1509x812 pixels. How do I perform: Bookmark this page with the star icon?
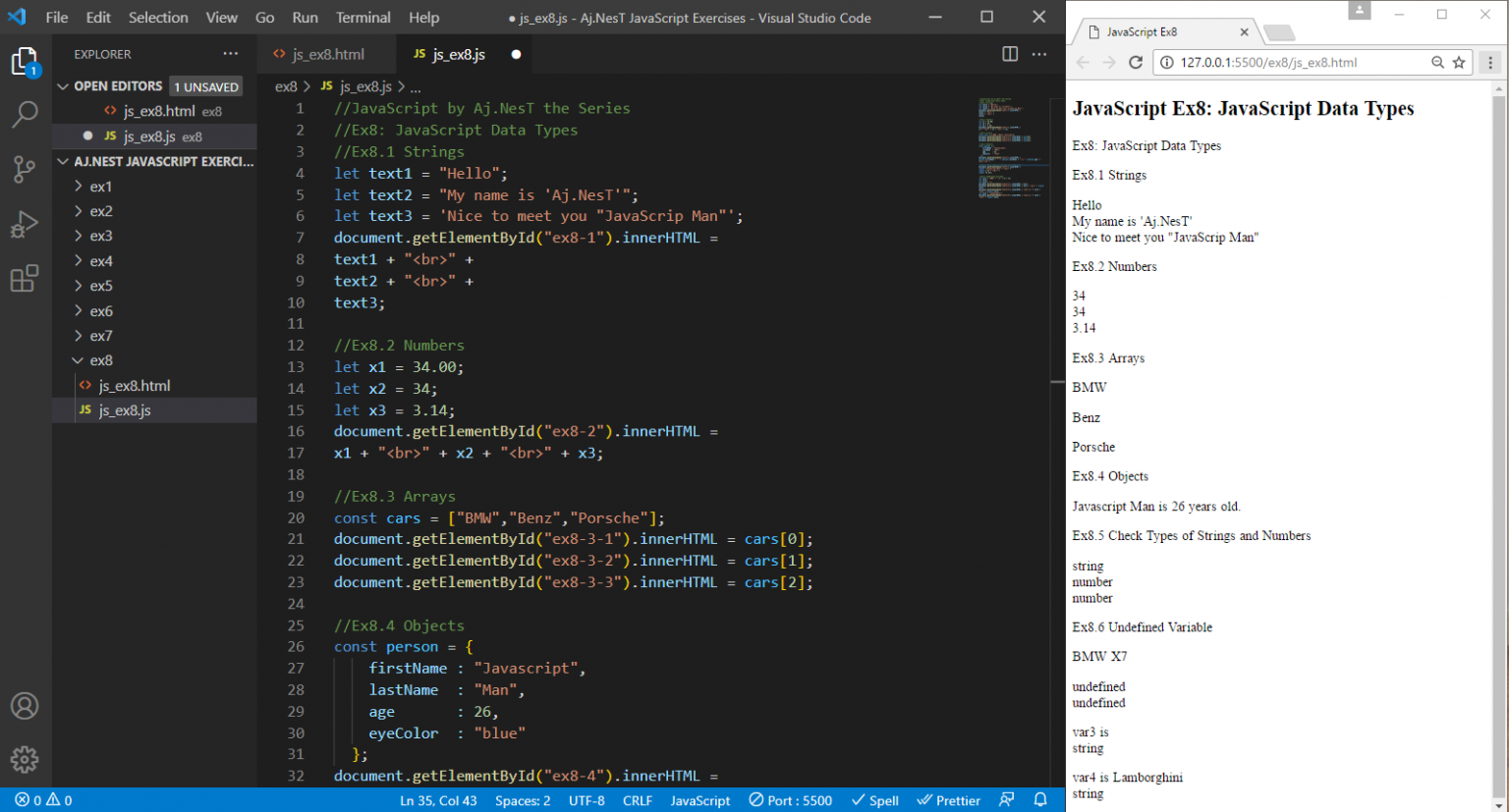1459,63
